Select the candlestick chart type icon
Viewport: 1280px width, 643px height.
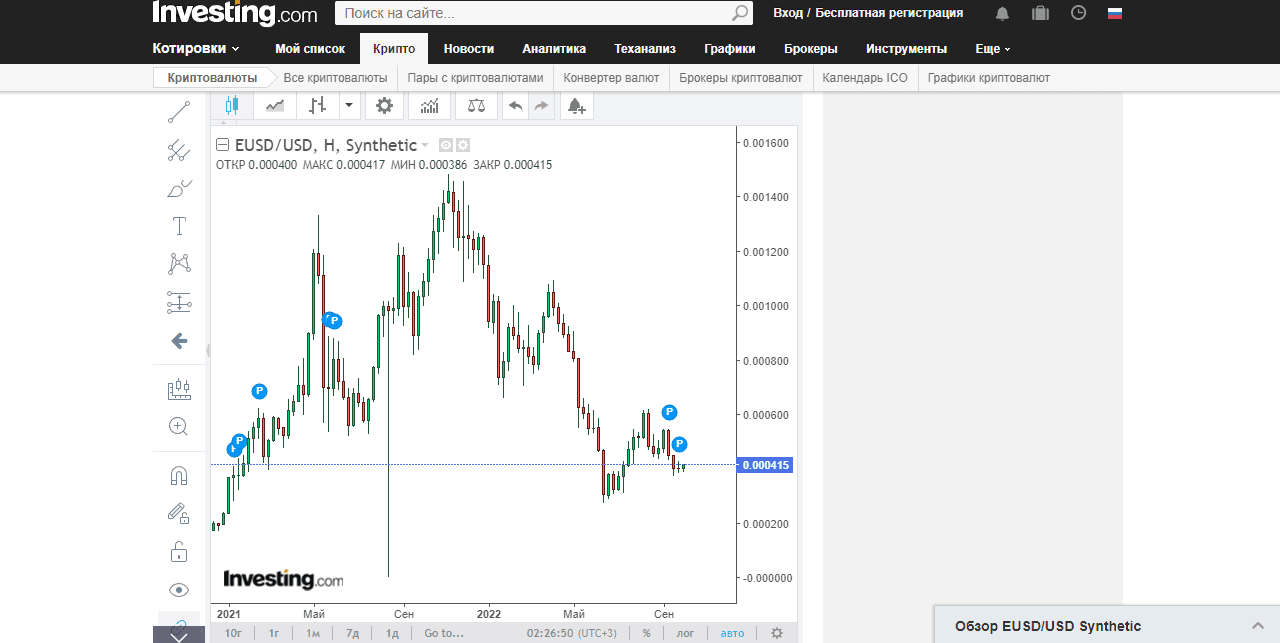[232, 105]
